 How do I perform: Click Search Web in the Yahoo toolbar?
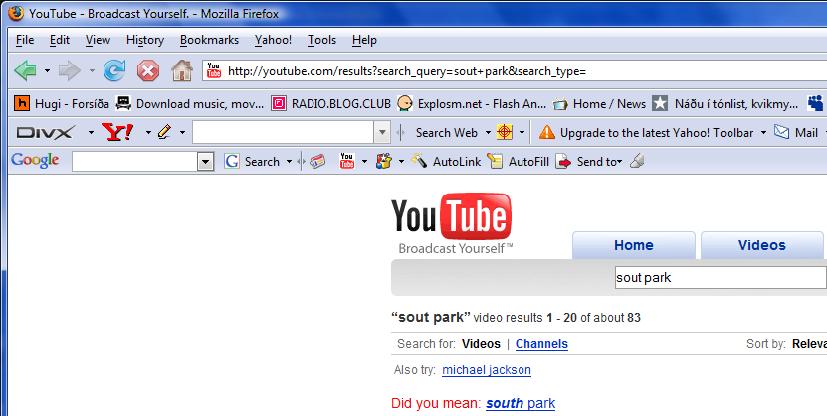pos(446,133)
